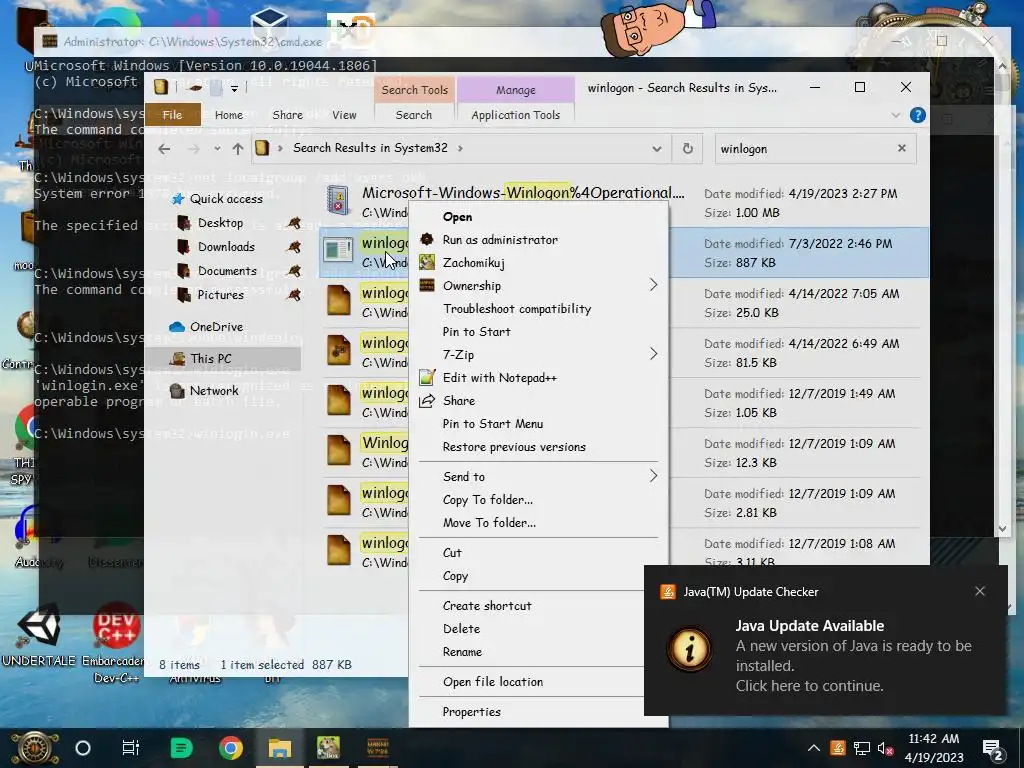Click This PC icon in navigation pane

tap(177, 359)
